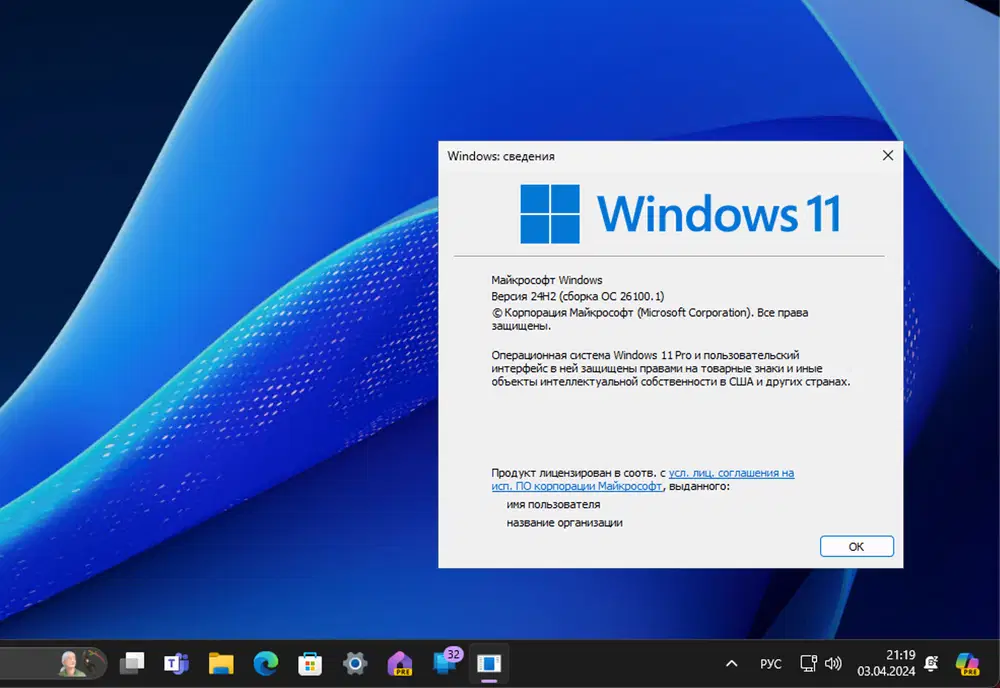The height and width of the screenshot is (688, 1000).
Task: Open the volume control speaker icon
Action: click(834, 663)
